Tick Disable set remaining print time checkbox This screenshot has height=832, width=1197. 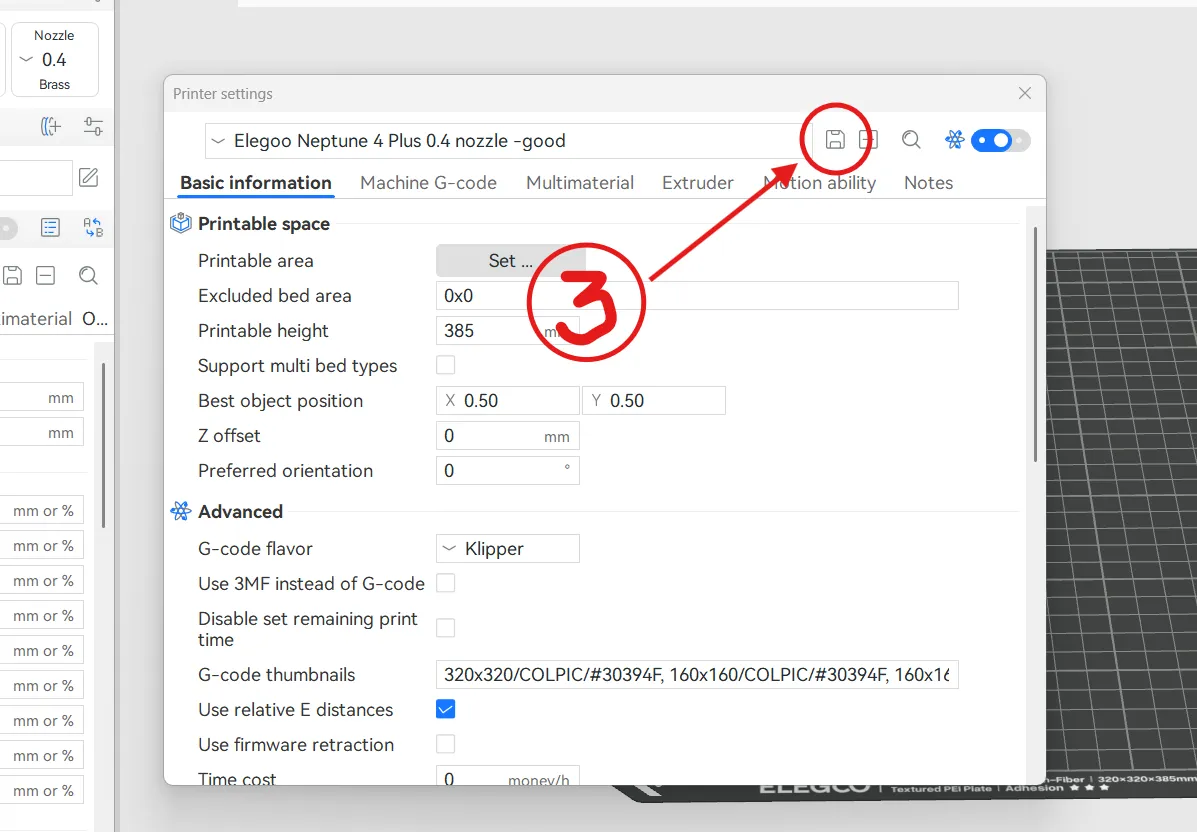tap(446, 627)
